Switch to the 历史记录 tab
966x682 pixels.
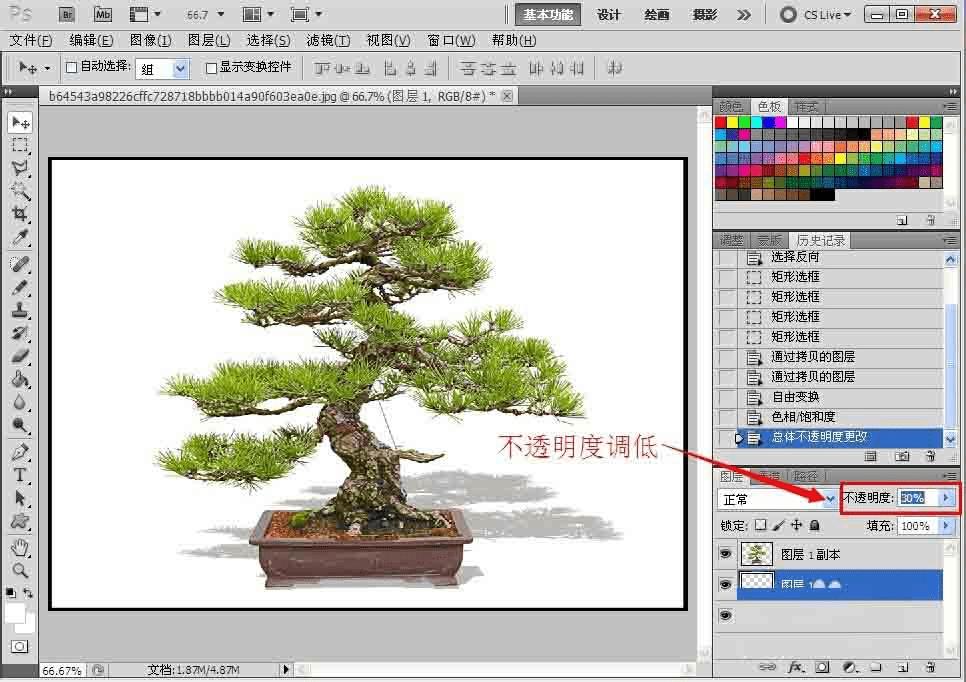pos(821,240)
